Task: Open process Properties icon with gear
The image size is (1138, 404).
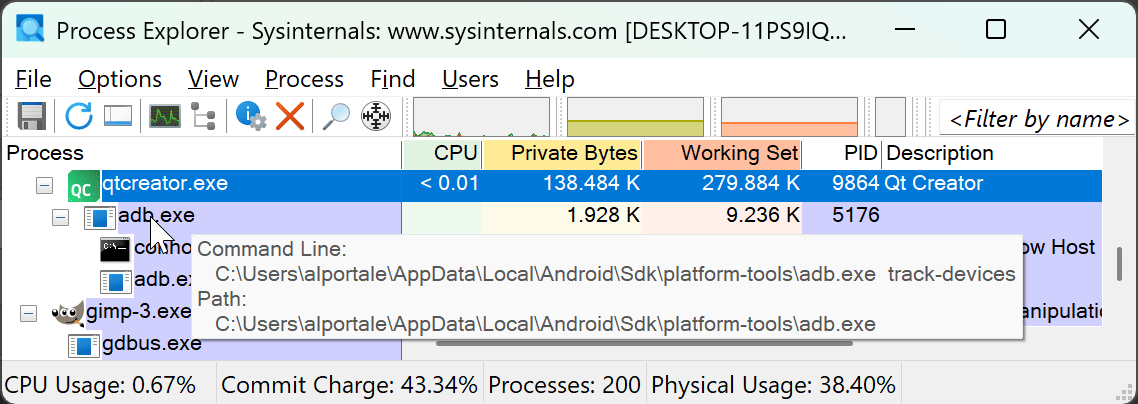Action: point(252,116)
